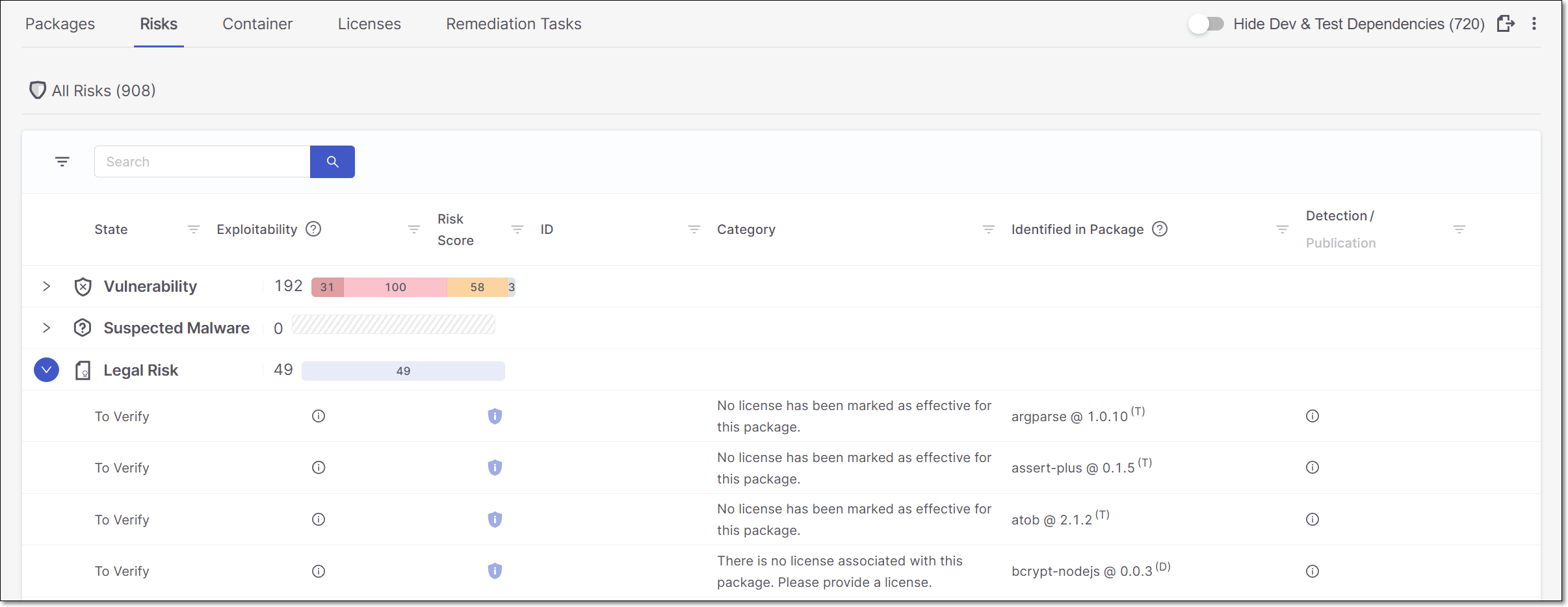Click the Suspected Malware group label

176,328
